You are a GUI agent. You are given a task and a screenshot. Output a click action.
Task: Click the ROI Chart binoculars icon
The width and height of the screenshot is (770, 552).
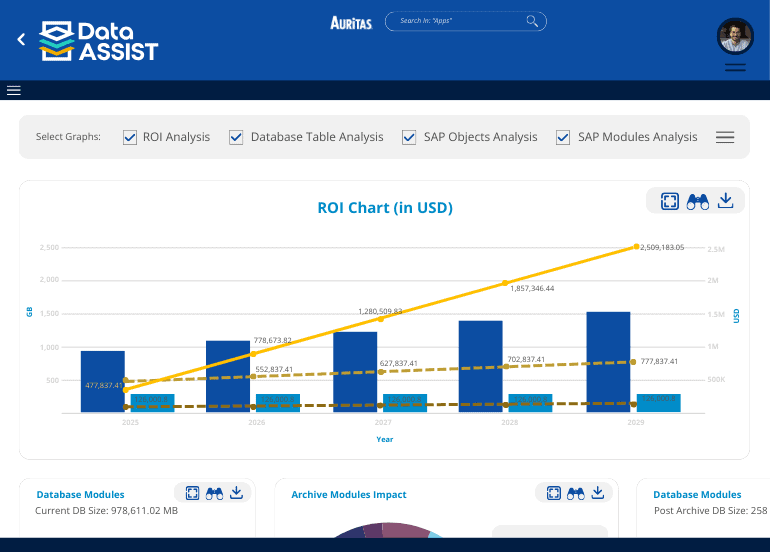coord(697,201)
